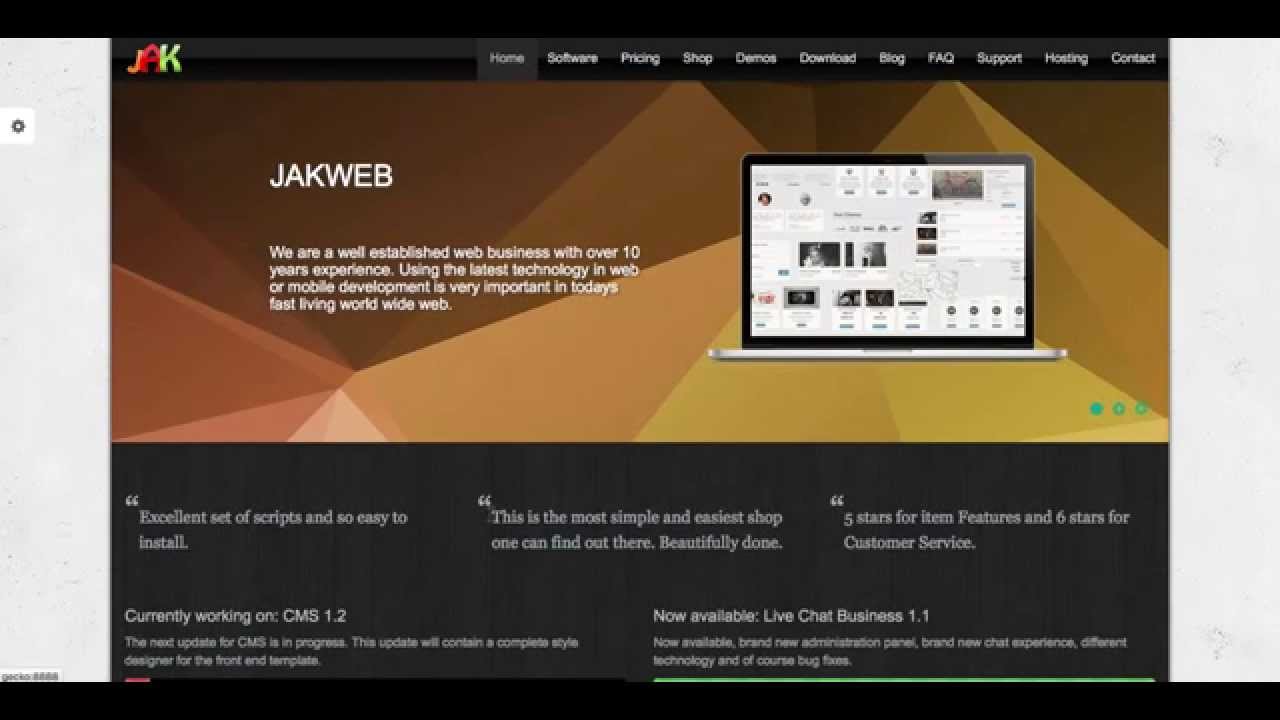
Task: Open the Shop page
Action: (698, 58)
